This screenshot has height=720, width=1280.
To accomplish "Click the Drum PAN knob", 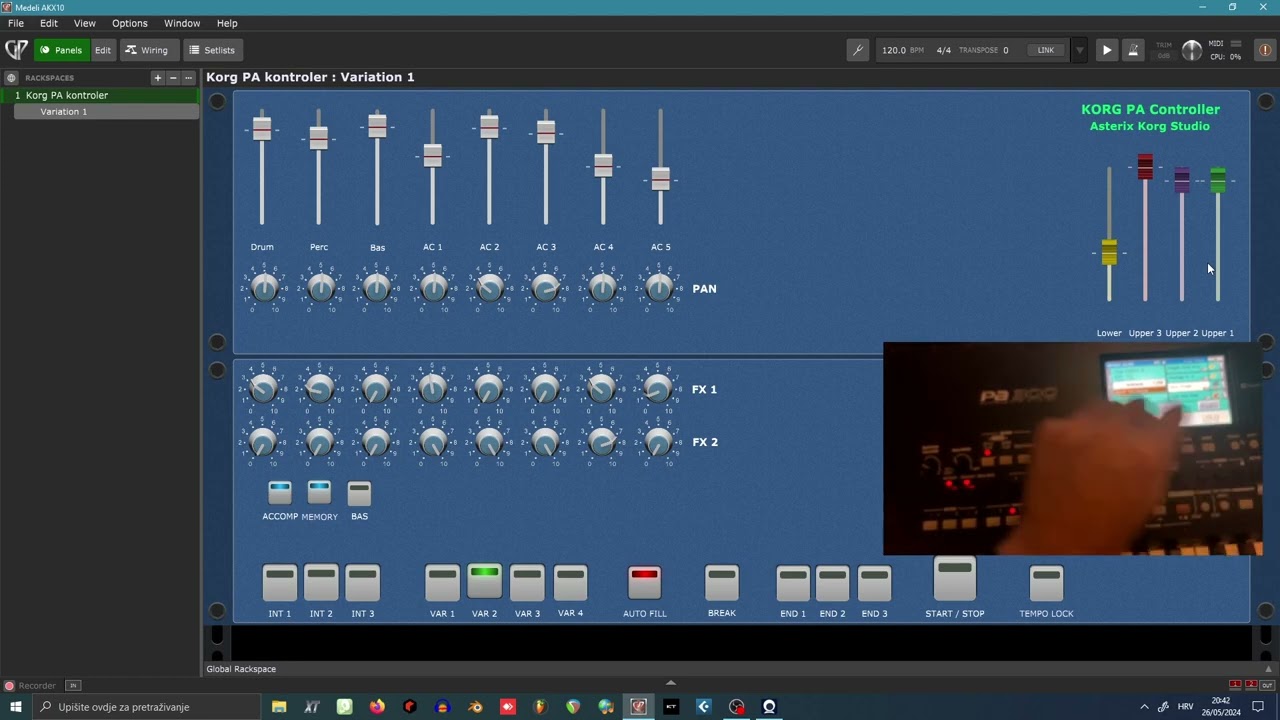I will pos(264,288).
